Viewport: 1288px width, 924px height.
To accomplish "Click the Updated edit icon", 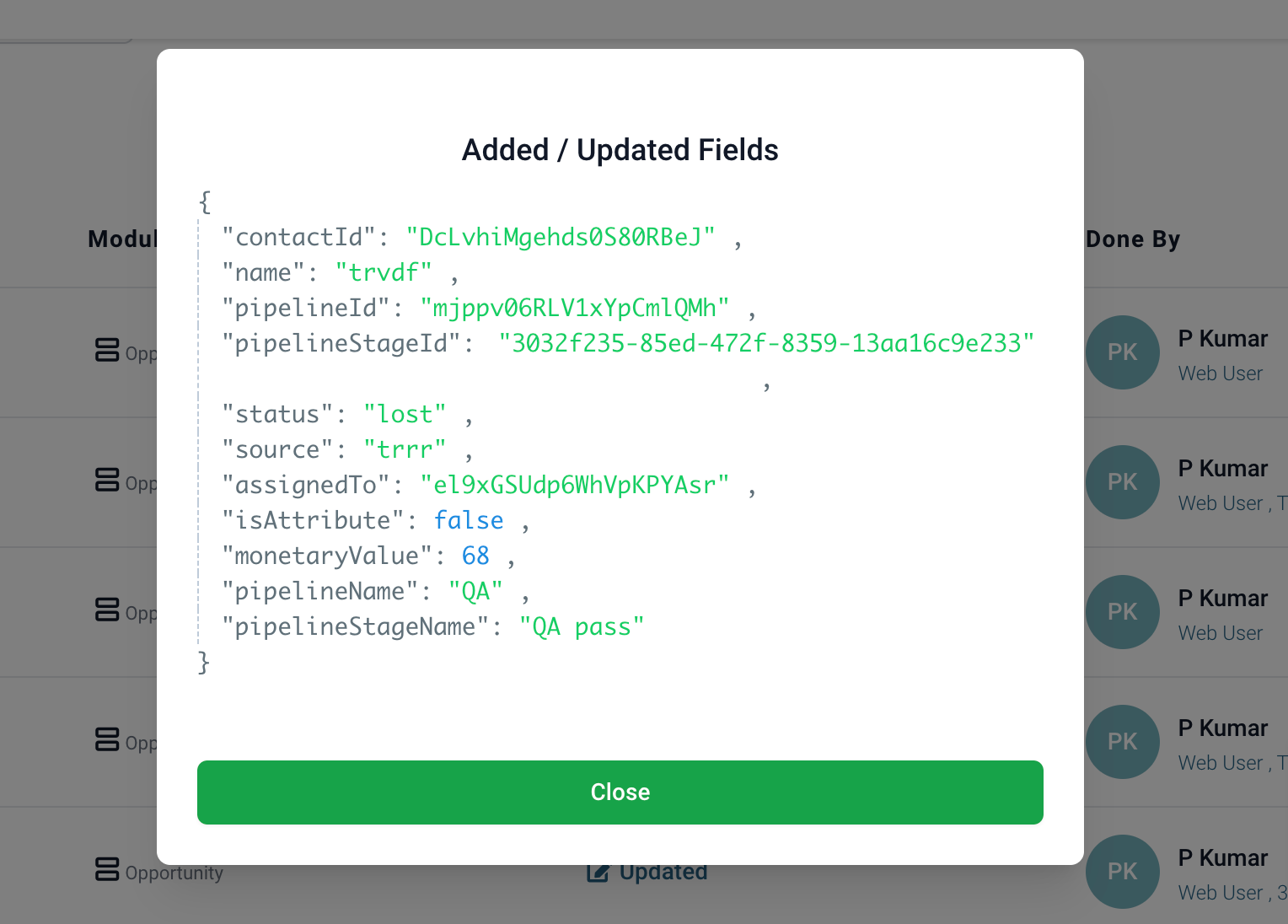I will tap(598, 873).
